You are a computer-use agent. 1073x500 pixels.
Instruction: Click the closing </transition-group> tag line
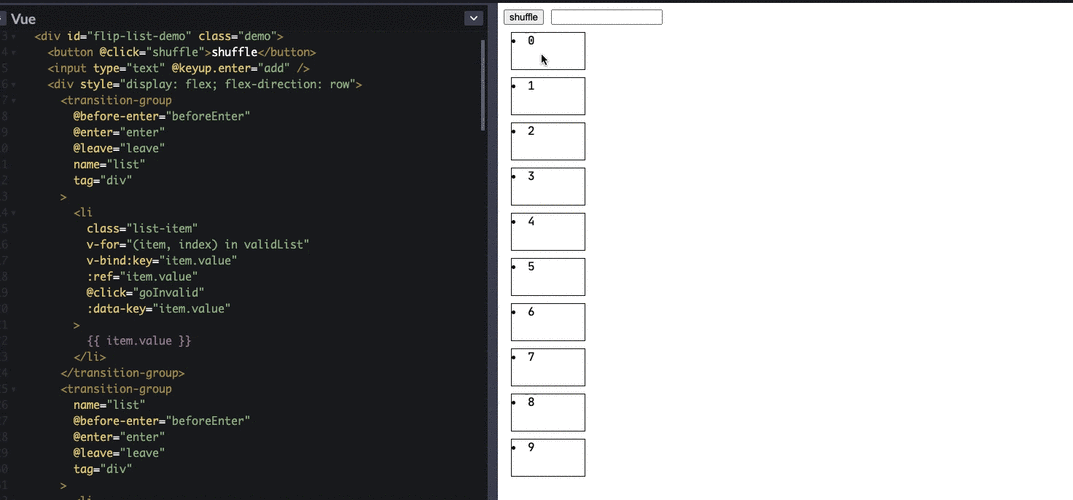(122, 373)
